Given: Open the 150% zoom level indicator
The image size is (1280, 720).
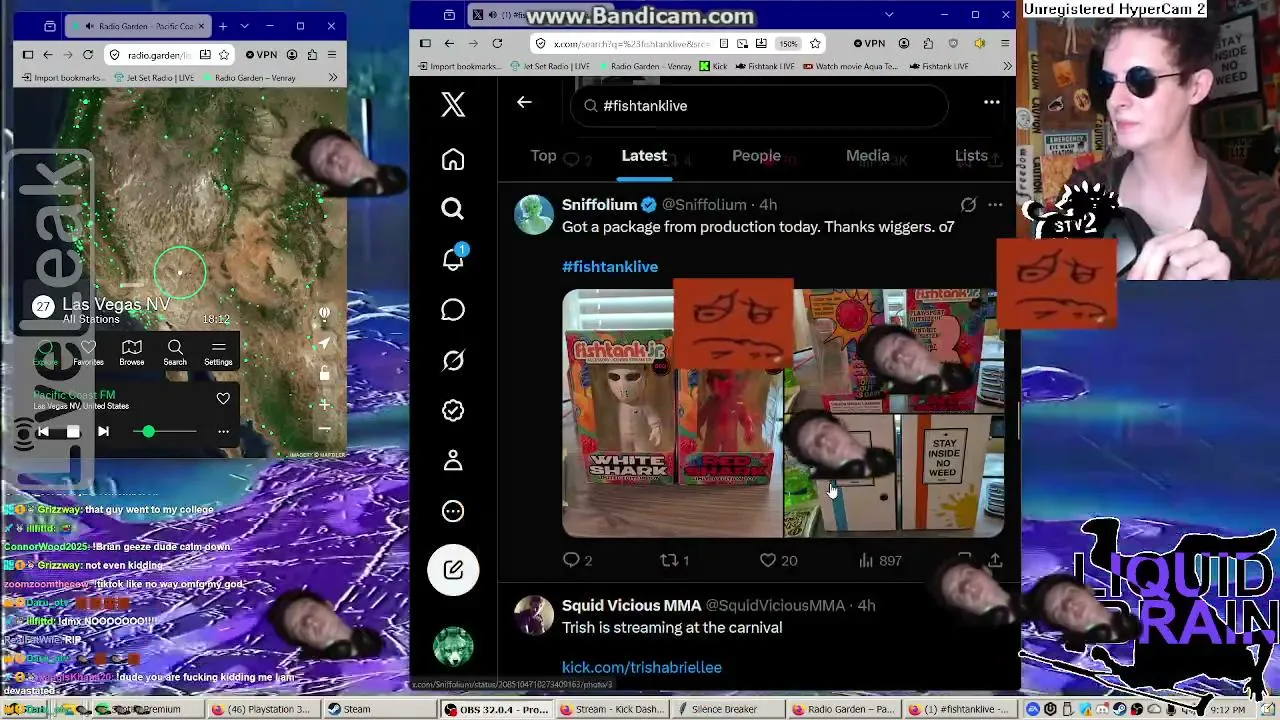Looking at the screenshot, I should [788, 44].
